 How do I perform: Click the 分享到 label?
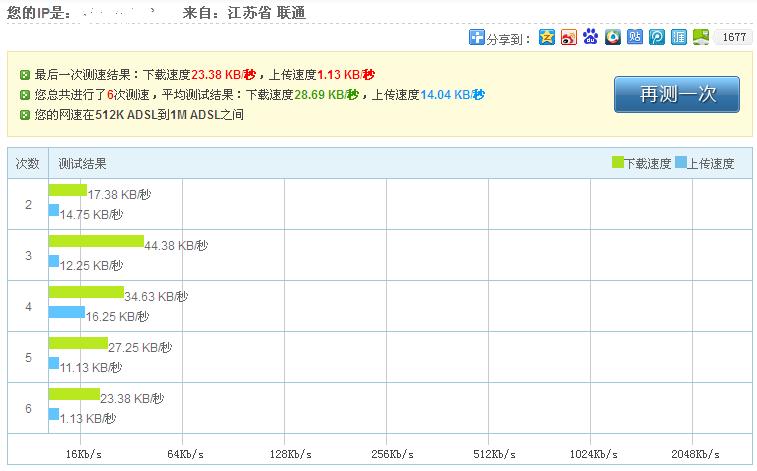click(508, 39)
